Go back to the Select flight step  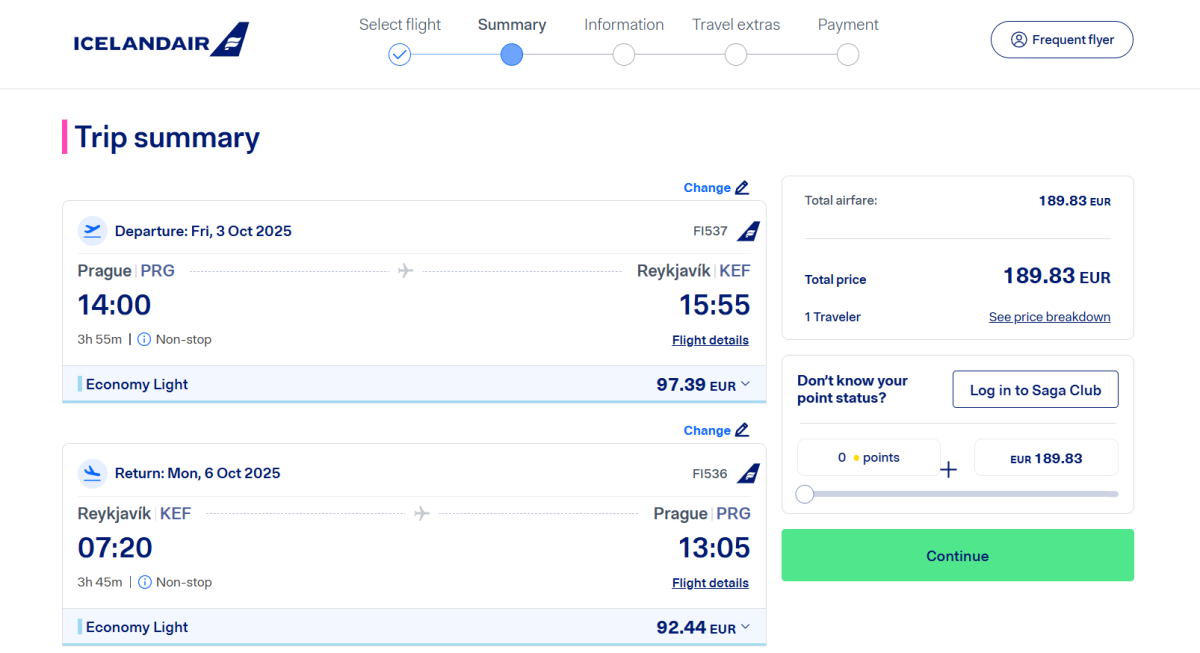tap(400, 55)
